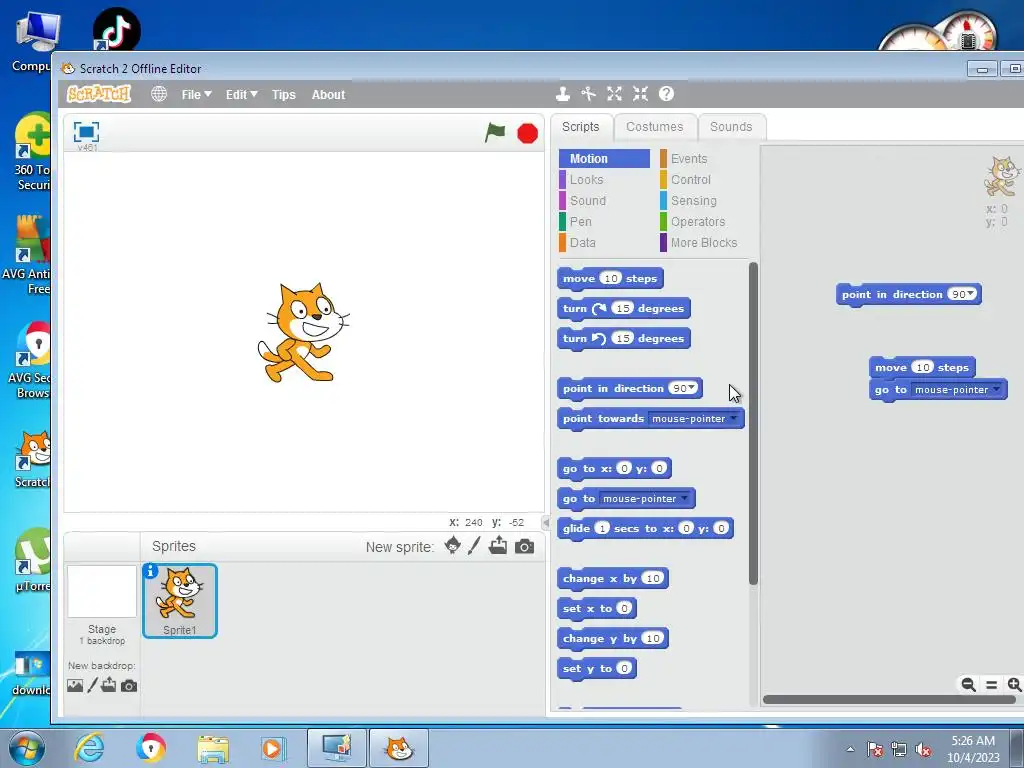Screen dimensions: 1024x768
Task: Click the Block help question mark icon
Action: 666,94
